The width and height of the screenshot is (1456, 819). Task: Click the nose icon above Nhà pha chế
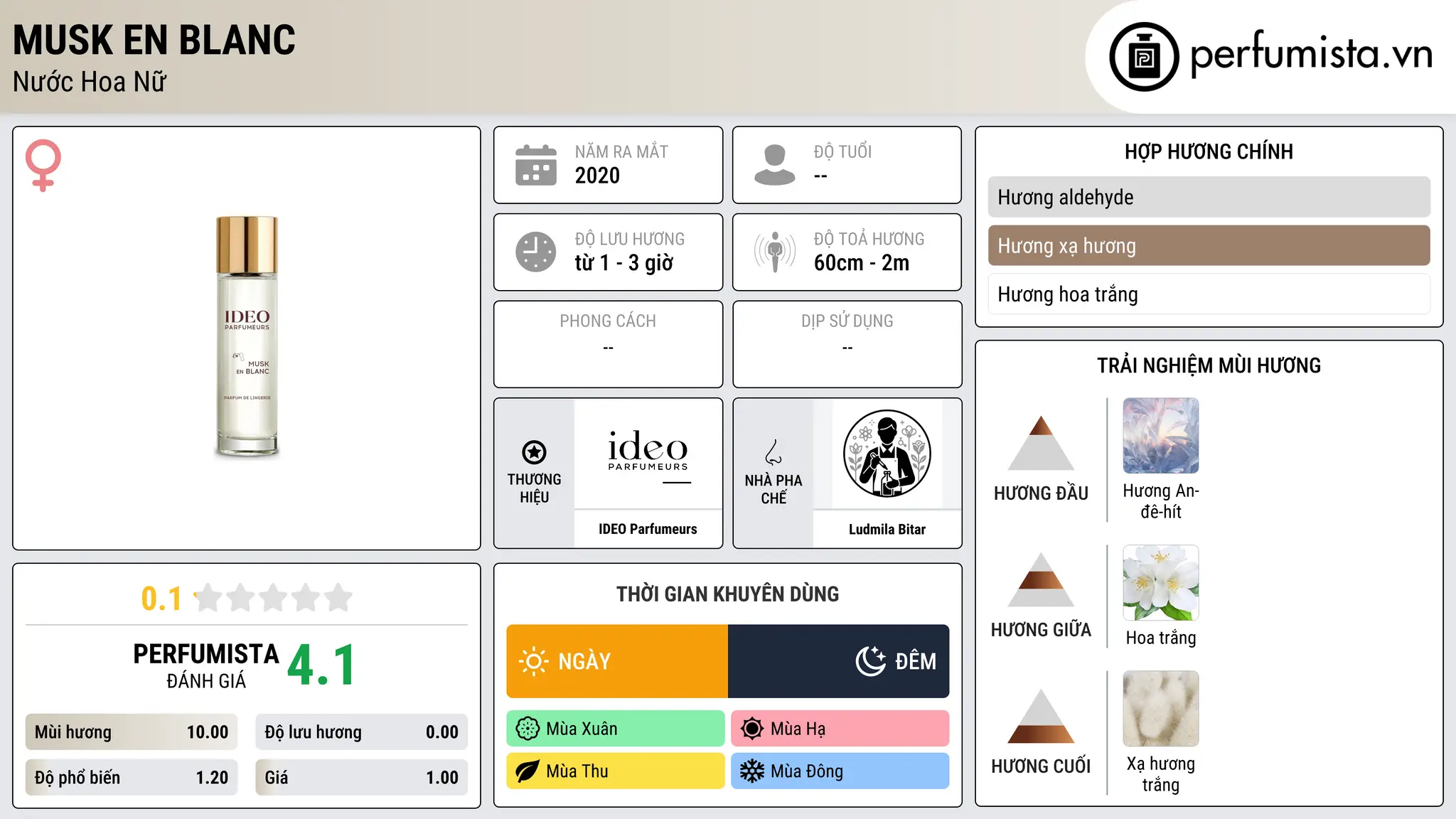pyautogui.click(x=773, y=452)
